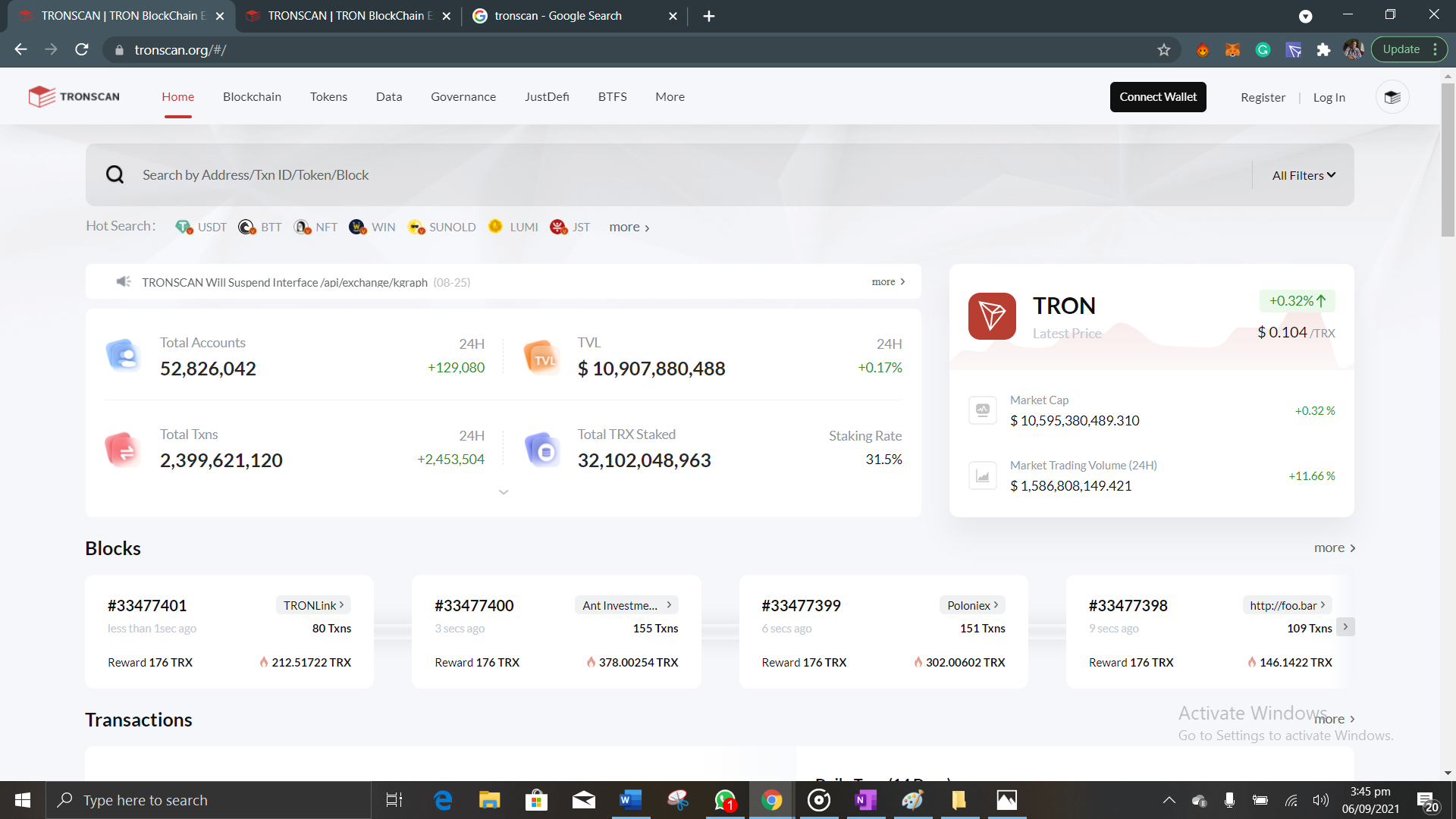This screenshot has width=1456, height=819.
Task: Click the page vertical scrollbar
Action: [1448, 159]
